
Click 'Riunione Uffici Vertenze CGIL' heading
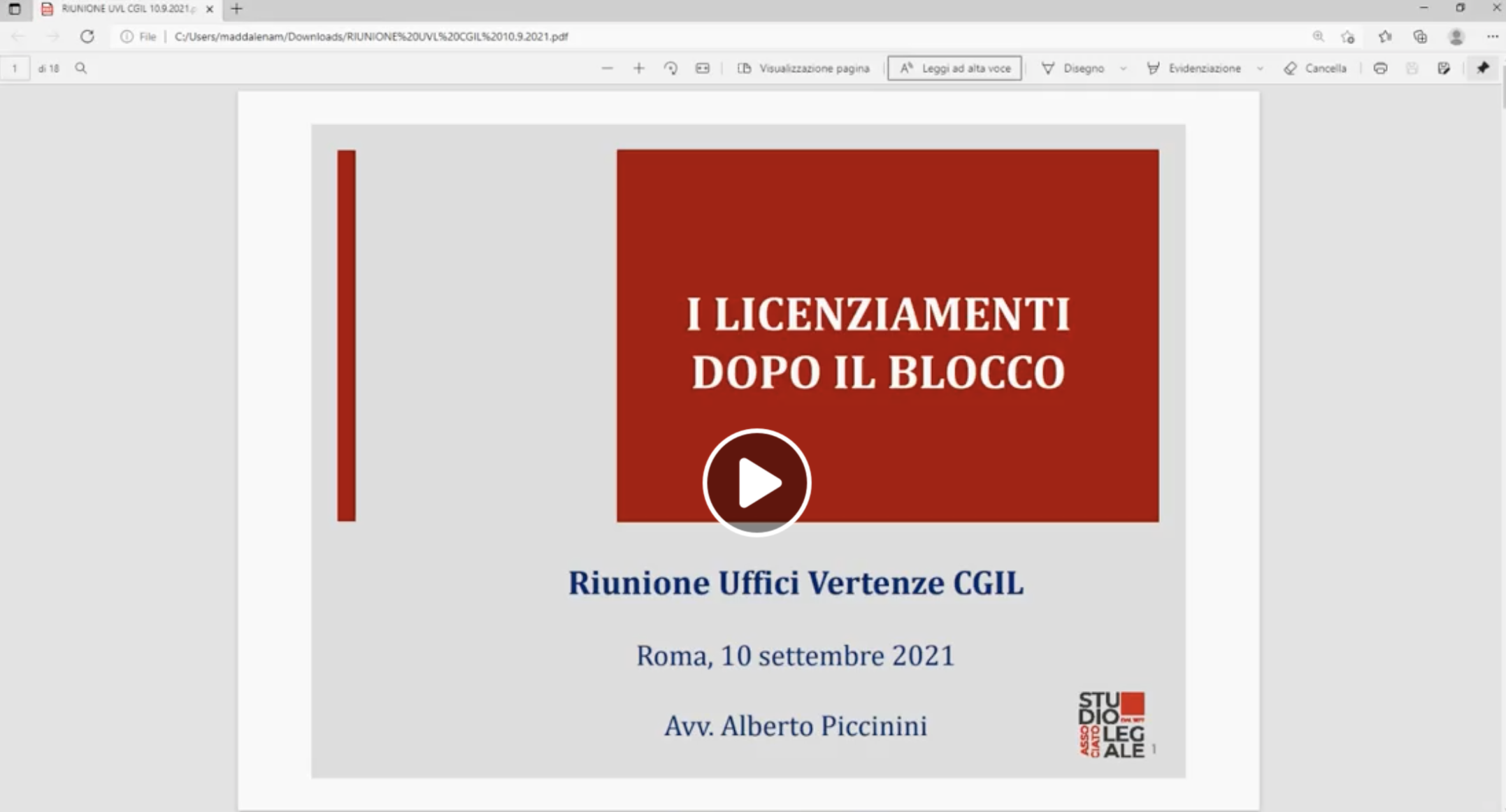796,583
